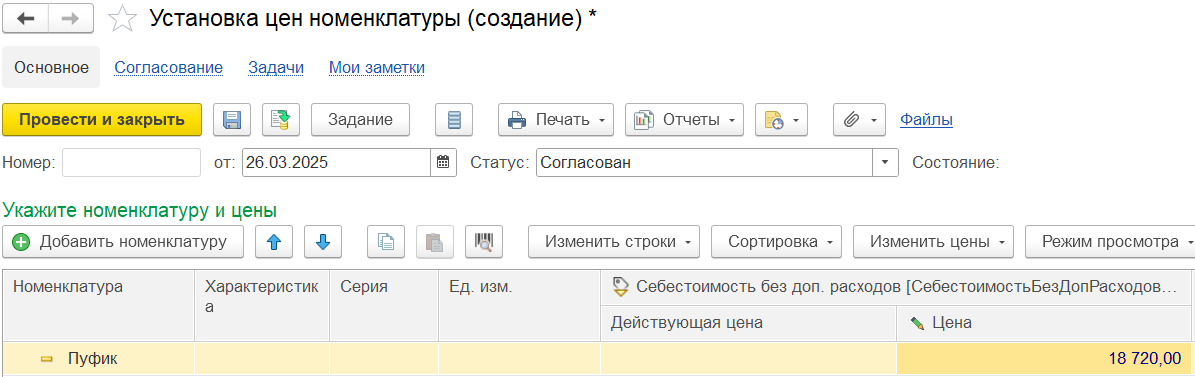Click the Задание button
Image resolution: width=1195 pixels, height=377 pixels.
pyautogui.click(x=360, y=120)
